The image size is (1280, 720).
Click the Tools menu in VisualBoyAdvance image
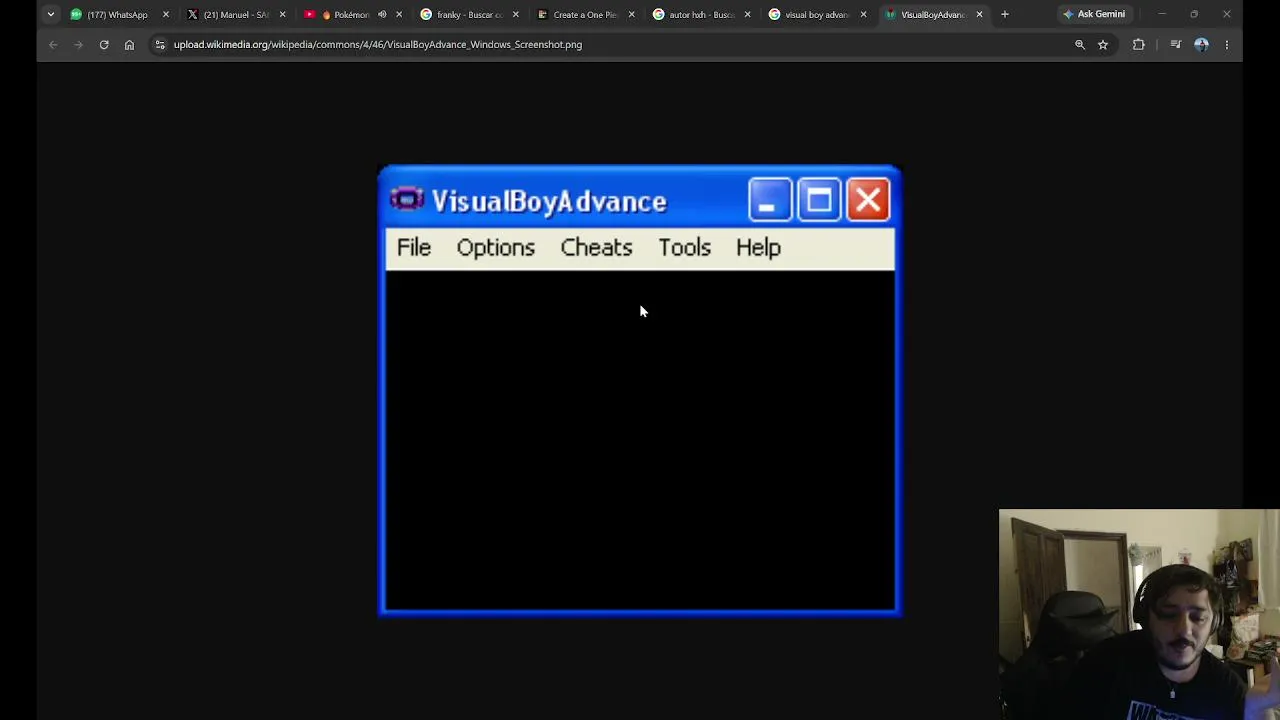[685, 248]
